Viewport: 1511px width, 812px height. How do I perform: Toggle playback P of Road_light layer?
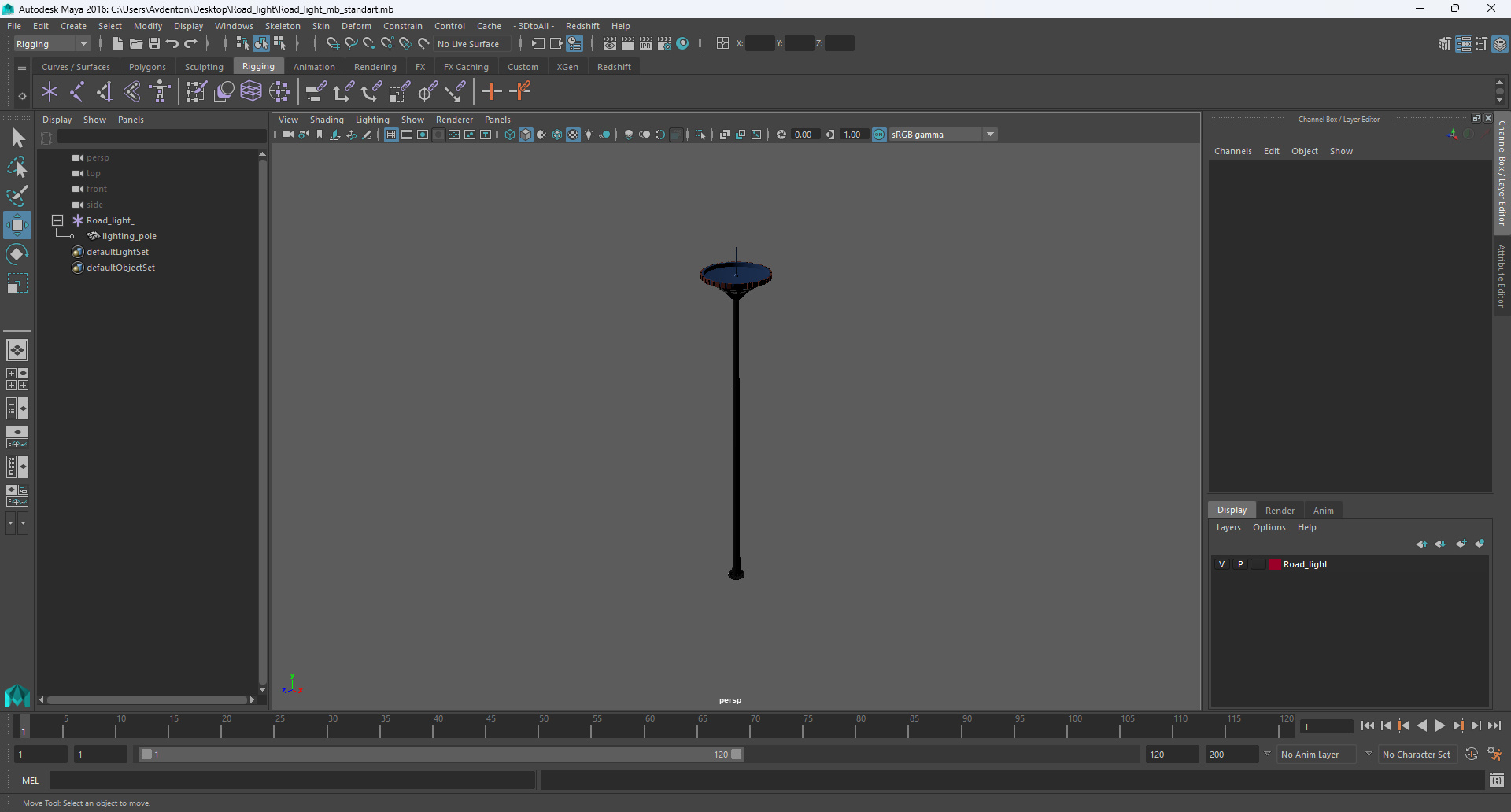[x=1240, y=564]
